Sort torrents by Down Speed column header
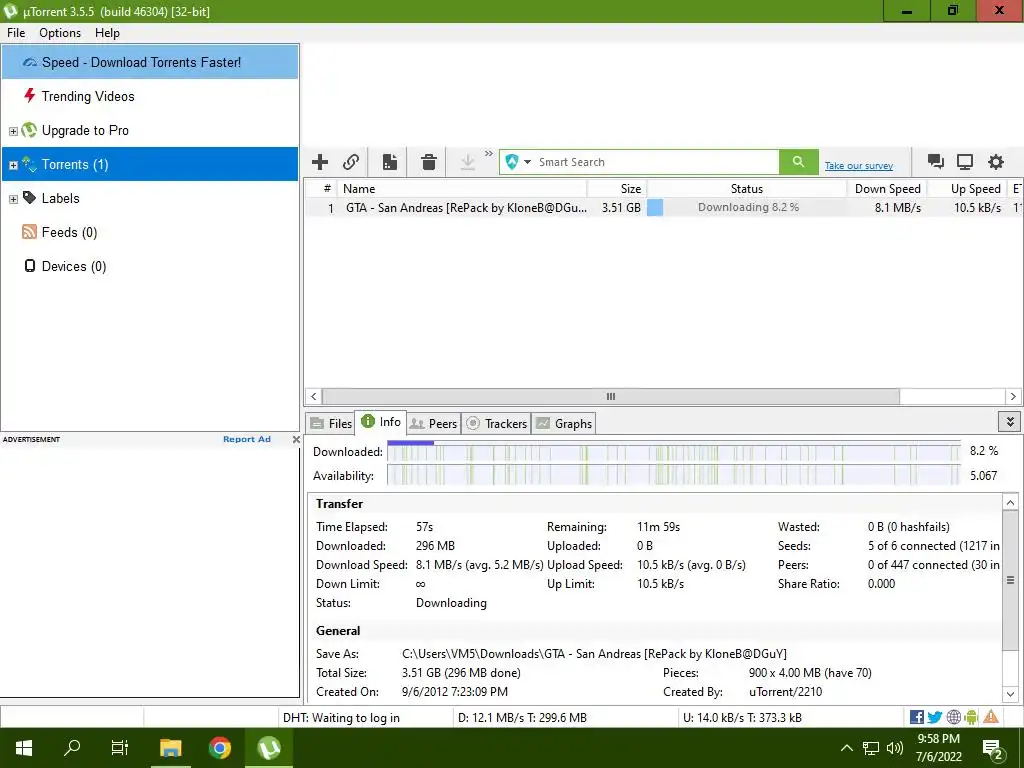The image size is (1024, 768). tap(887, 189)
